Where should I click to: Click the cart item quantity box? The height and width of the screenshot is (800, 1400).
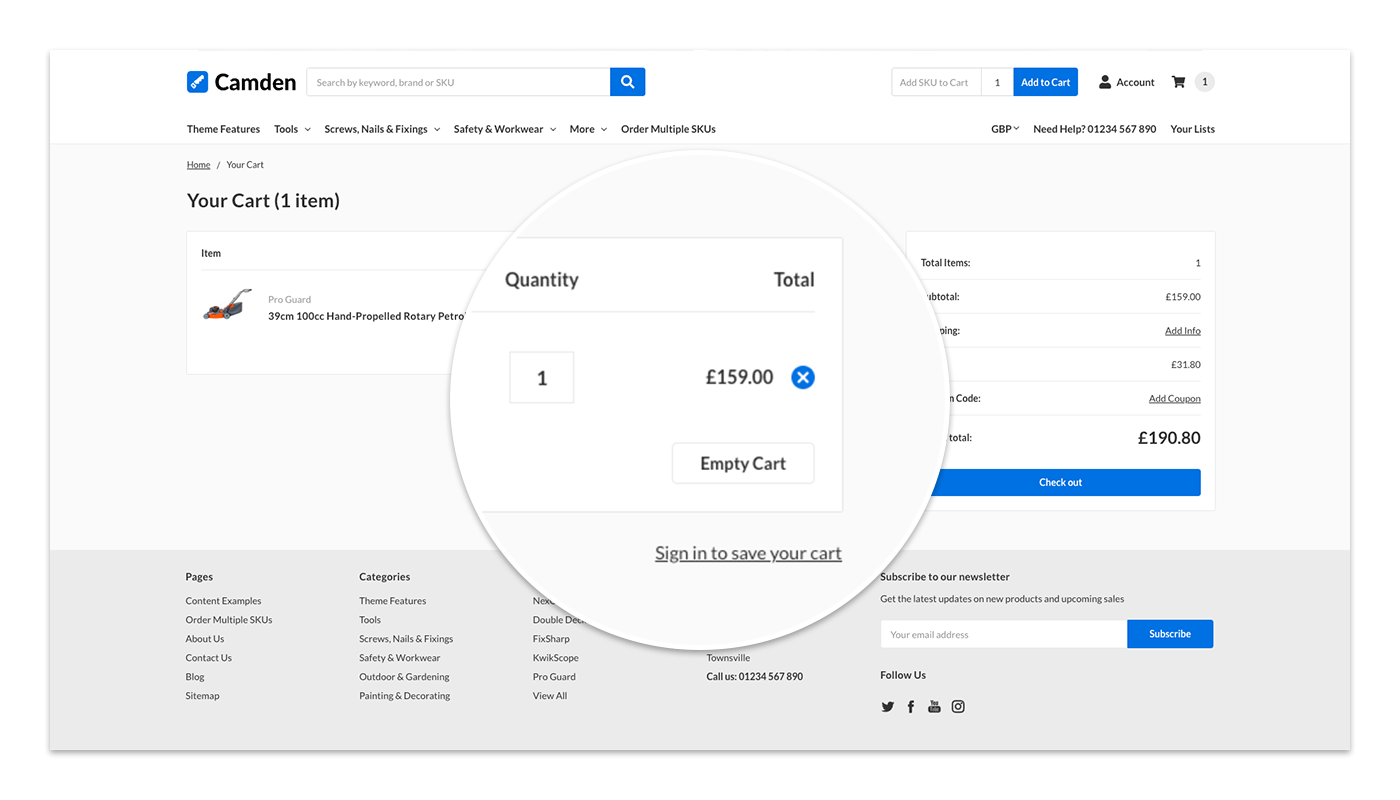pyautogui.click(x=542, y=377)
